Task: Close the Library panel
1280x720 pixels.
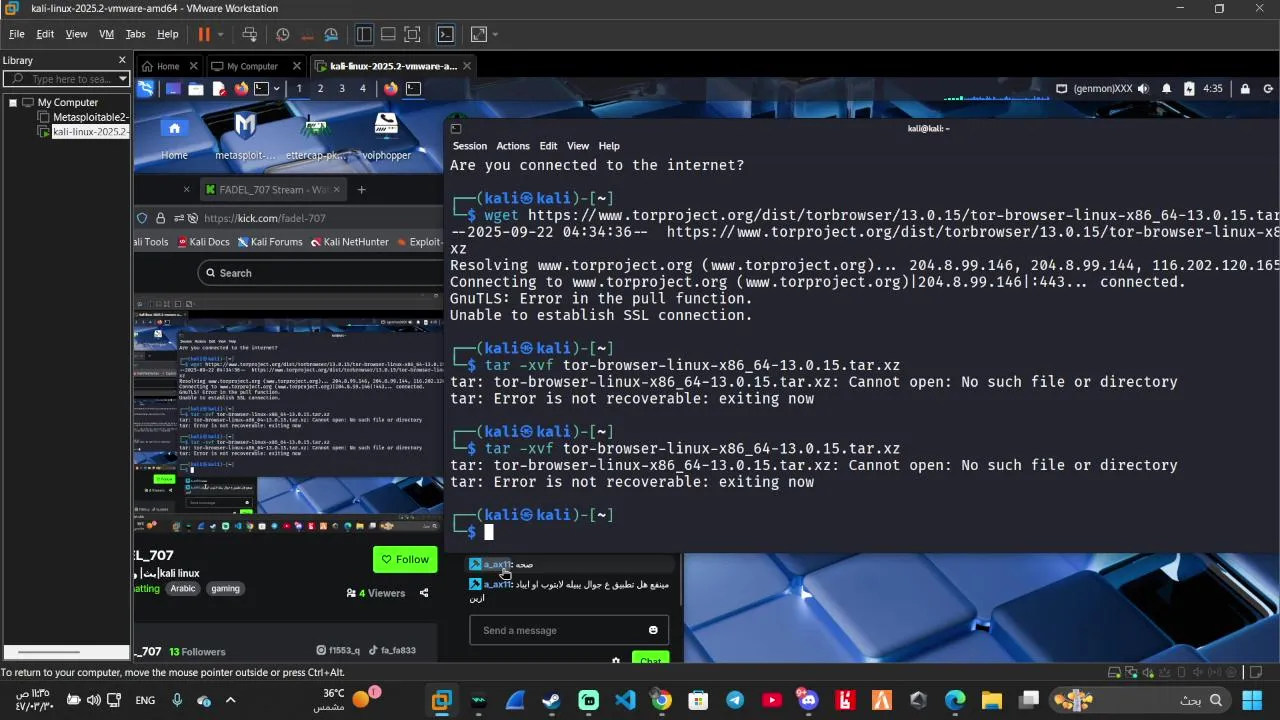Action: tap(123, 61)
